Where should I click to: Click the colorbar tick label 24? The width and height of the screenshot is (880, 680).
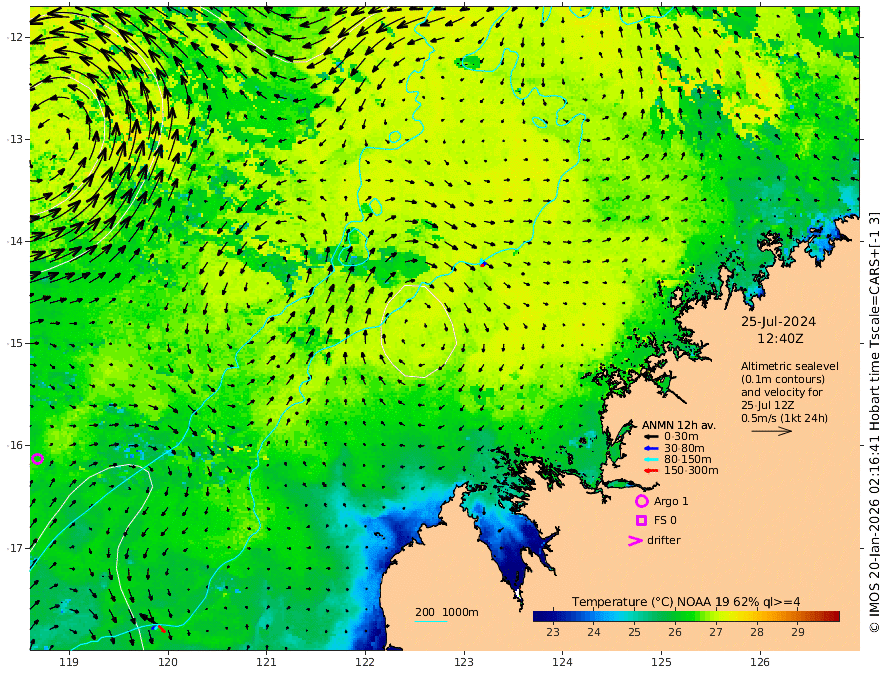pos(594,632)
